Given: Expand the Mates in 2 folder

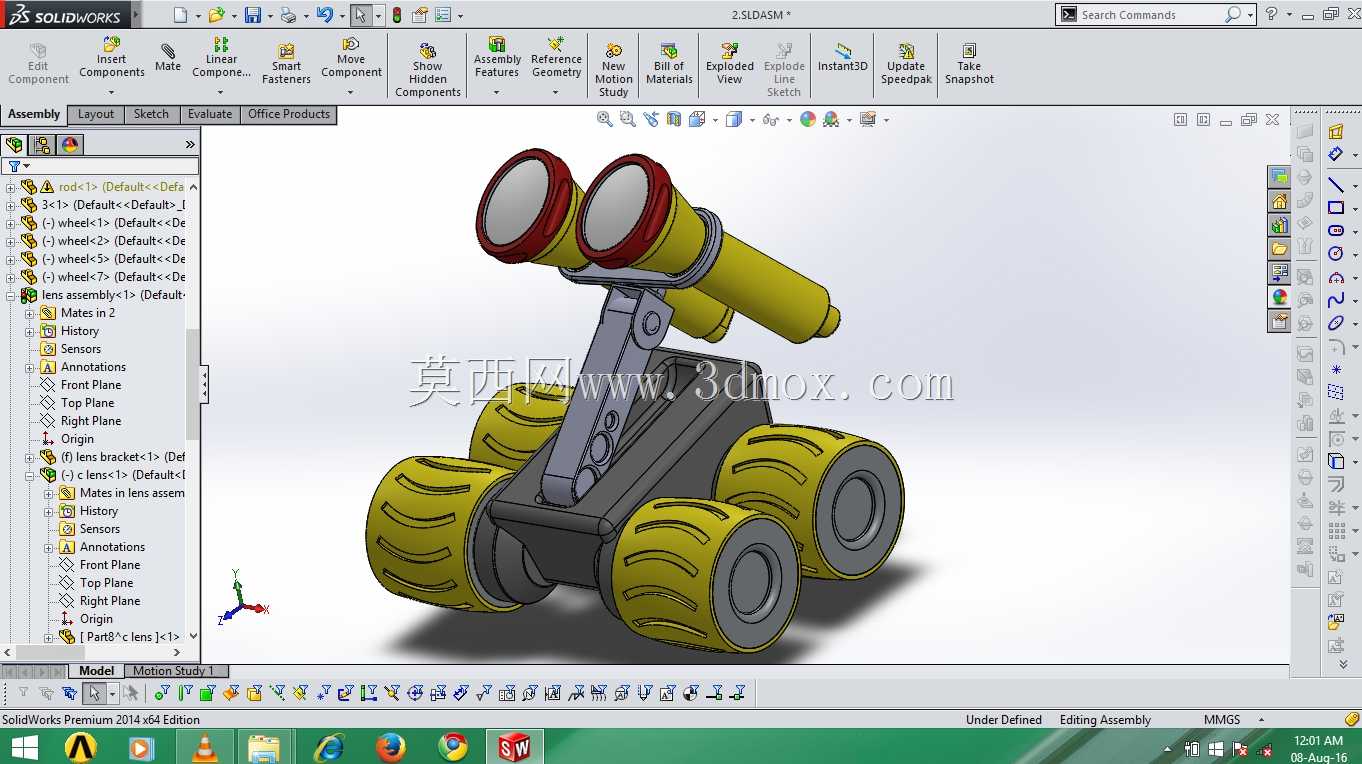Looking at the screenshot, I should 30,313.
